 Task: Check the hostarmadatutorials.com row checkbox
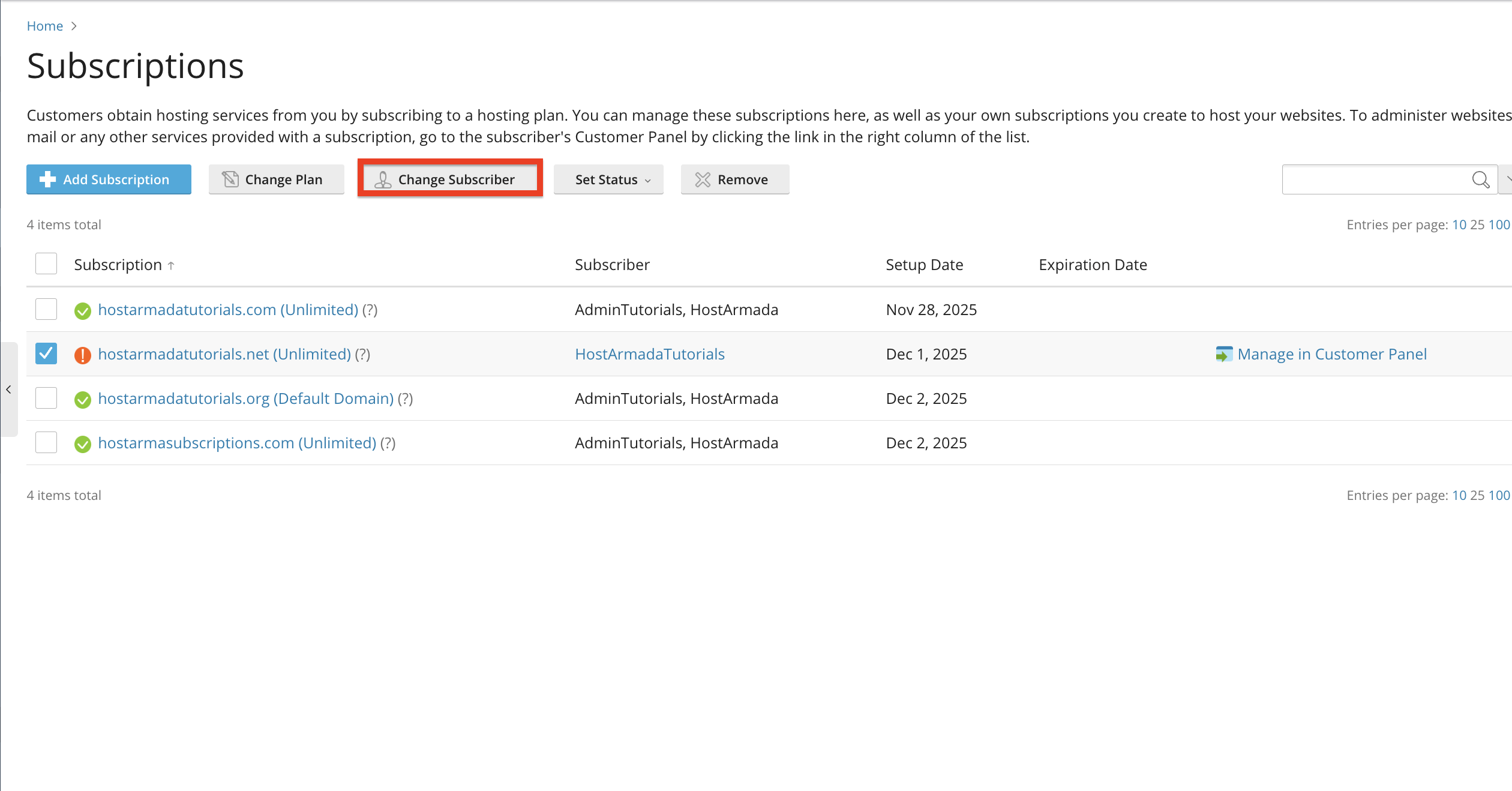coord(46,309)
